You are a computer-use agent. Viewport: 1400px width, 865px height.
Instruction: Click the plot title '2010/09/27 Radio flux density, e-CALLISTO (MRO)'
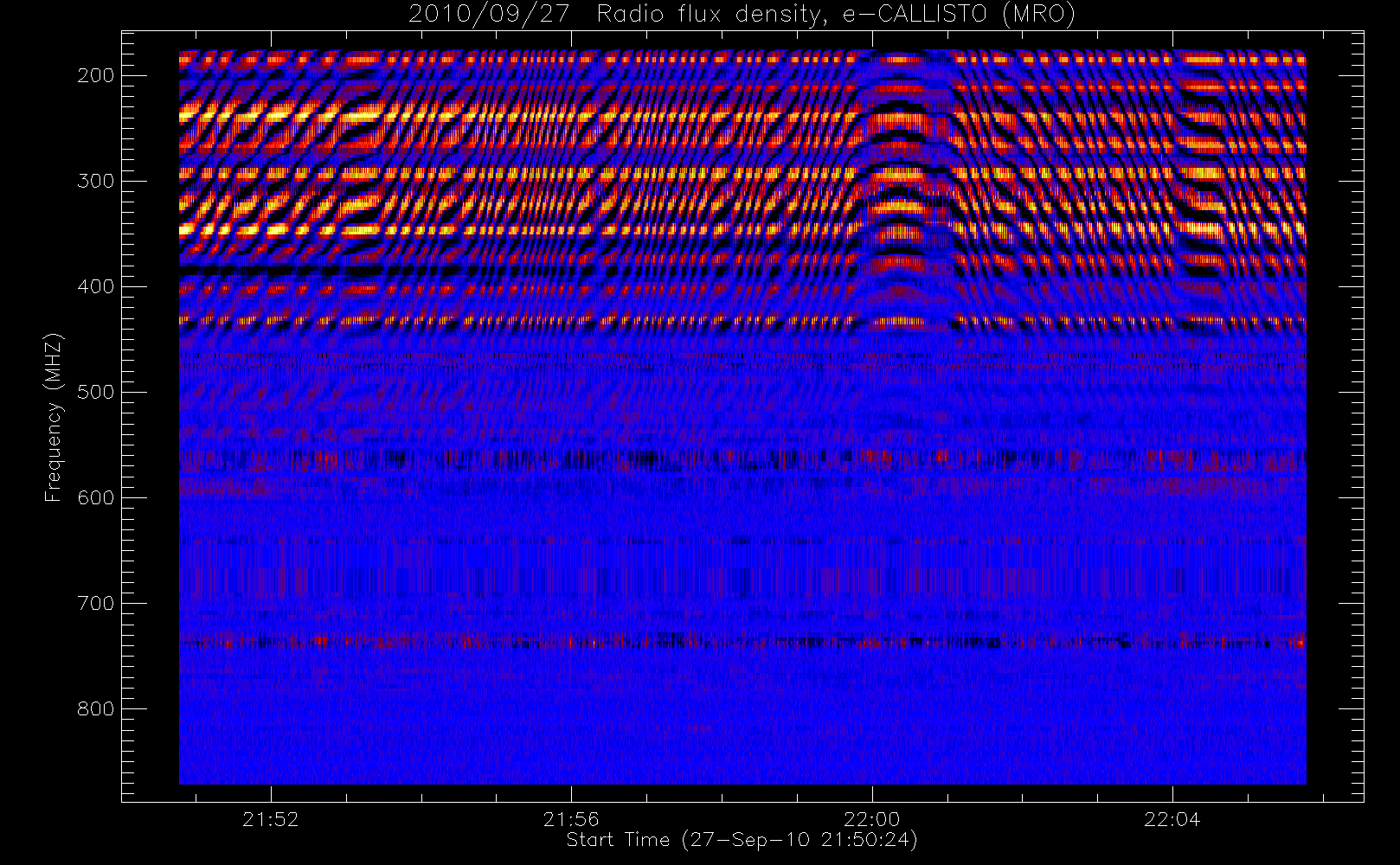coord(742,14)
